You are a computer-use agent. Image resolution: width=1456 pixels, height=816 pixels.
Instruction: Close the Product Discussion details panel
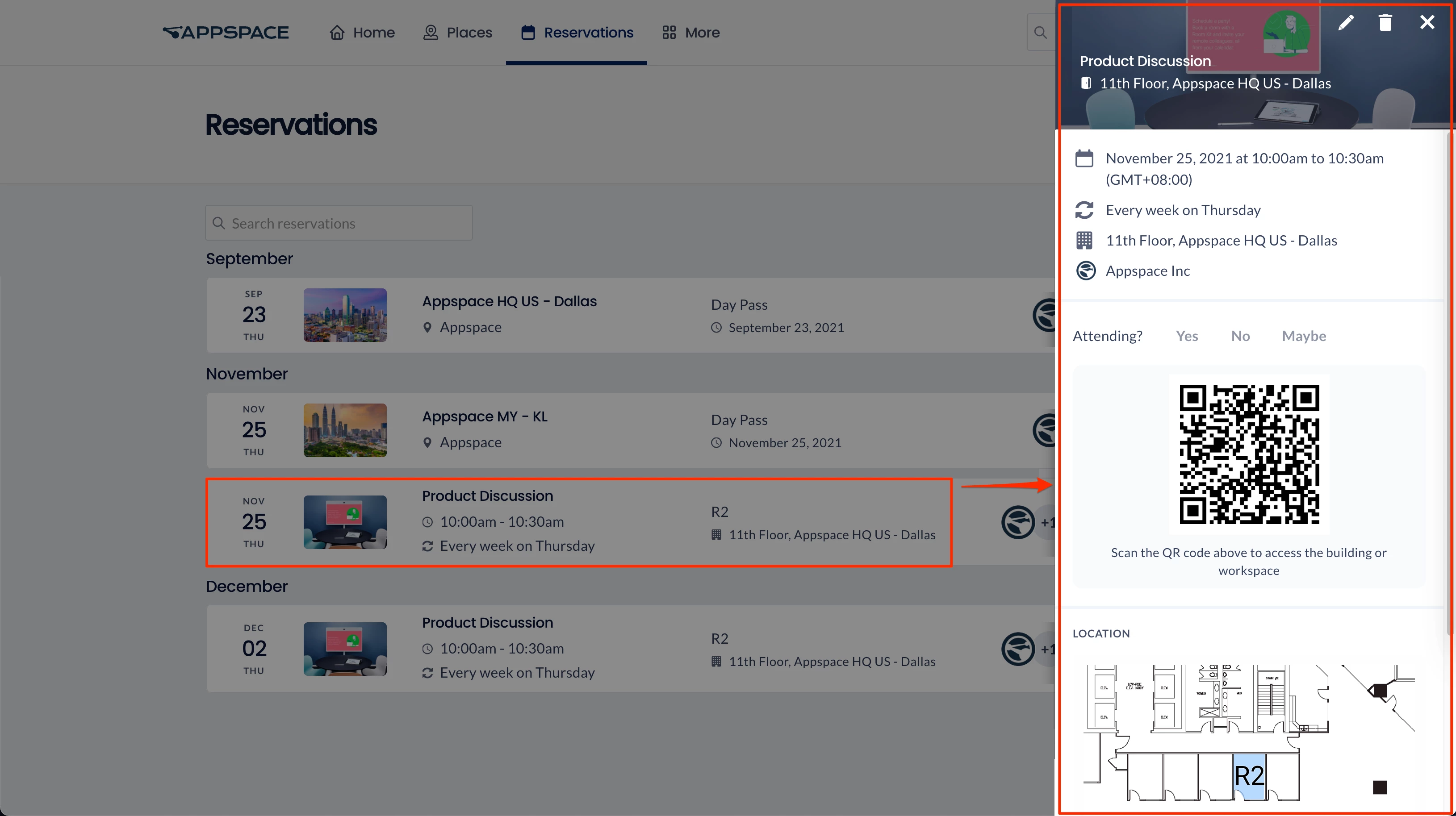pyautogui.click(x=1427, y=23)
